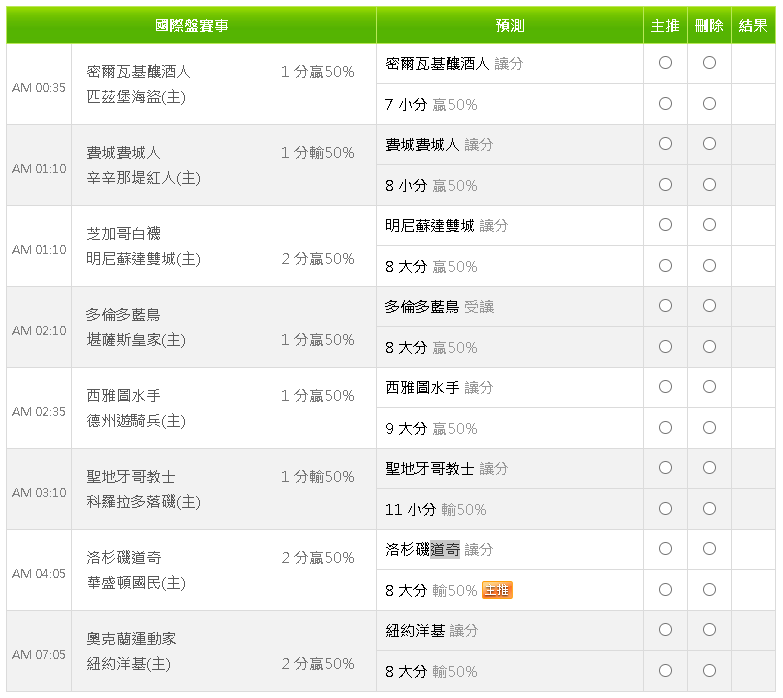Click team name 堪薩斯皇家(主)
Image resolution: width=783 pixels, height=698 pixels.
(x=136, y=340)
